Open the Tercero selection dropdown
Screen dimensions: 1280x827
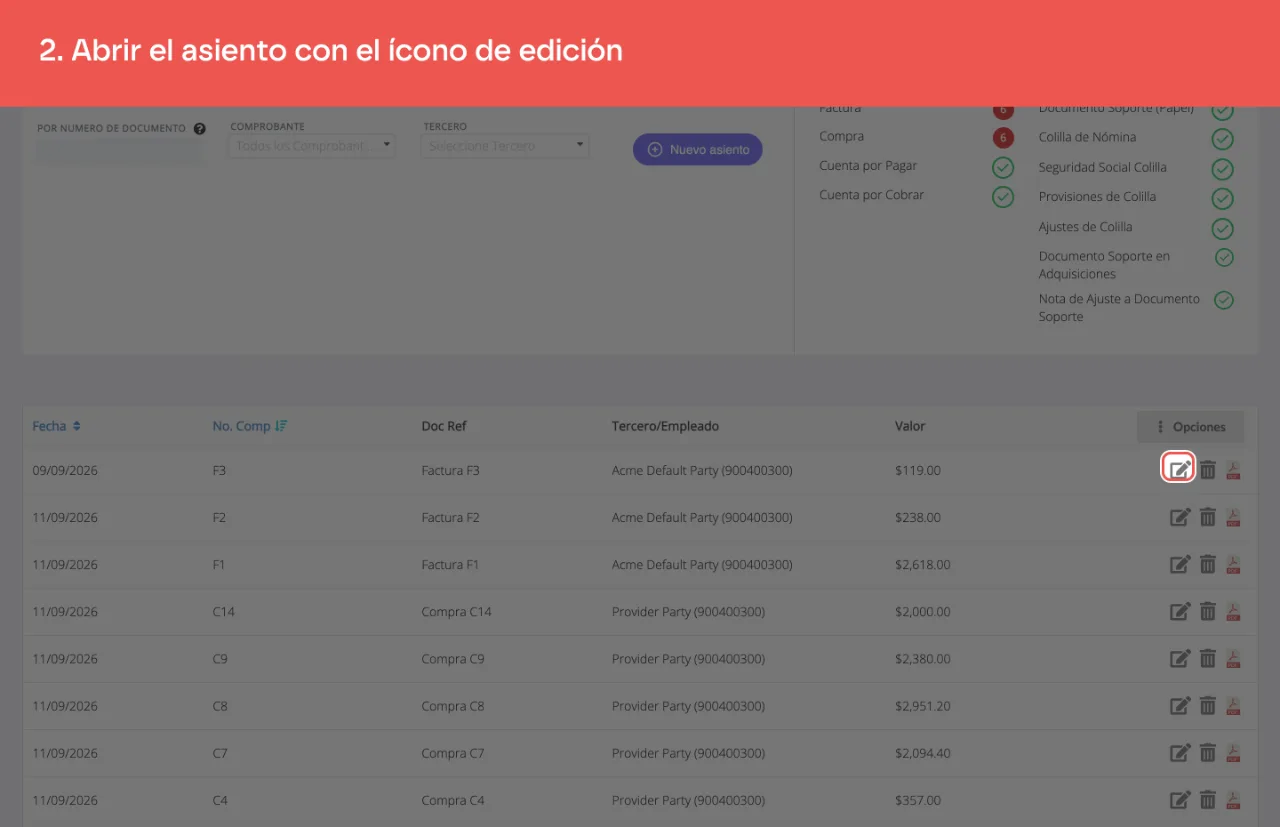pyautogui.click(x=506, y=146)
